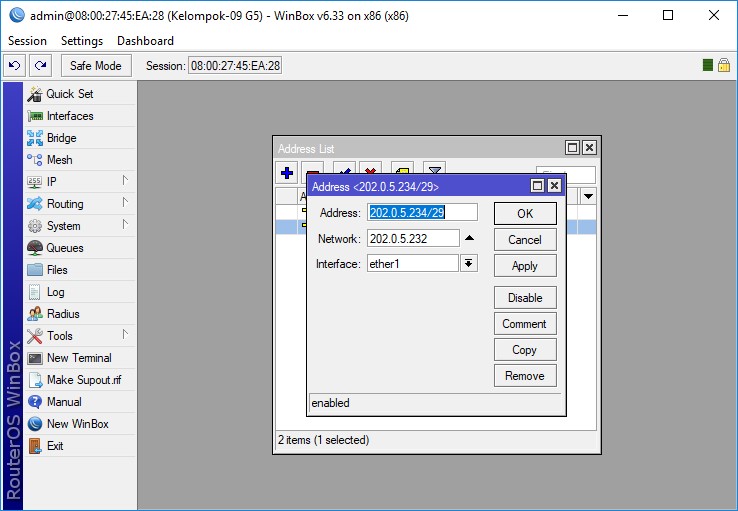Viewport: 738px width, 511px height.
Task: Collapse the Network field up arrow
Action: [469, 238]
